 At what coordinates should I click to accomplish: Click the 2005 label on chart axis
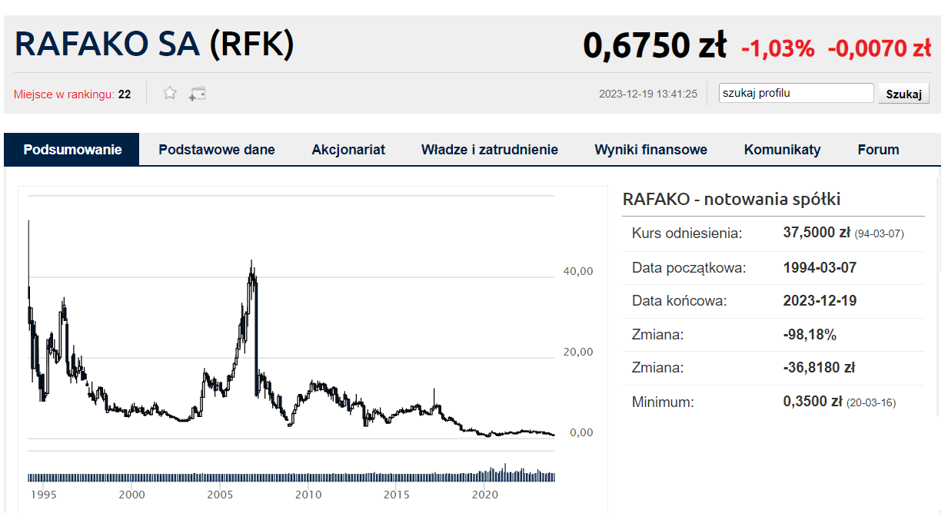(x=220, y=495)
